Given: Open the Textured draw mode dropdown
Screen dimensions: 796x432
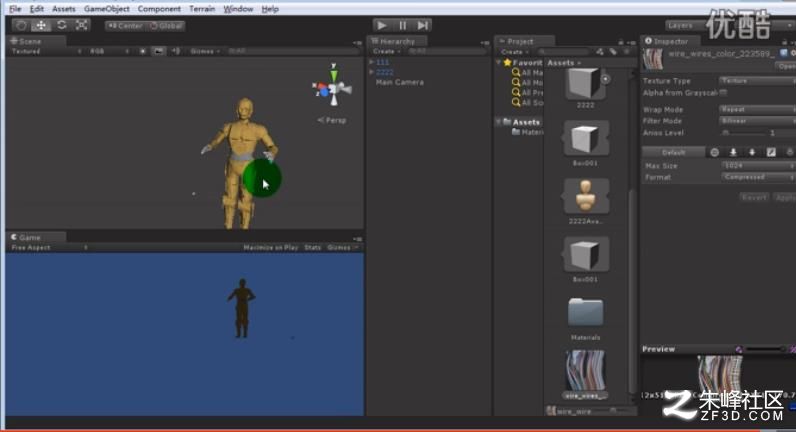Looking at the screenshot, I should (46, 51).
